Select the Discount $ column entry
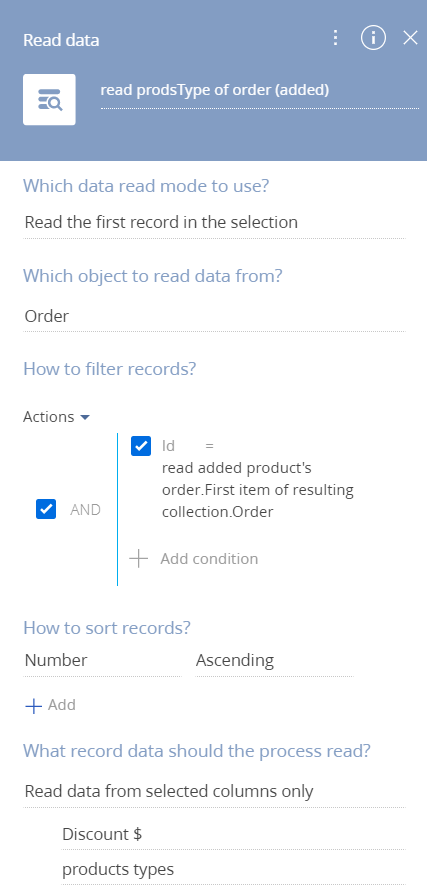Image resolution: width=427 pixels, height=890 pixels. (233, 834)
